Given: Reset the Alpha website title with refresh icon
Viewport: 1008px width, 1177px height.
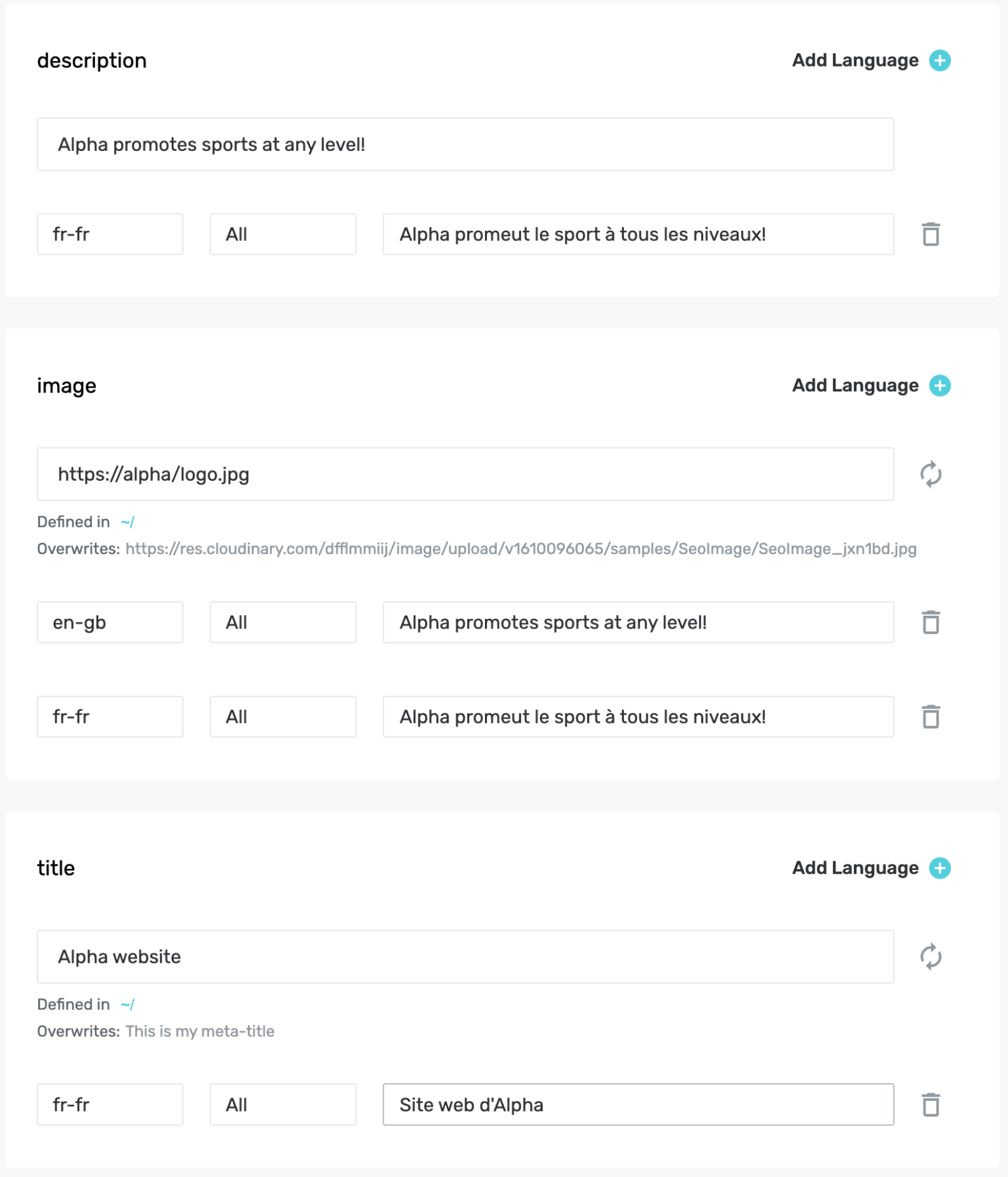Looking at the screenshot, I should (931, 957).
